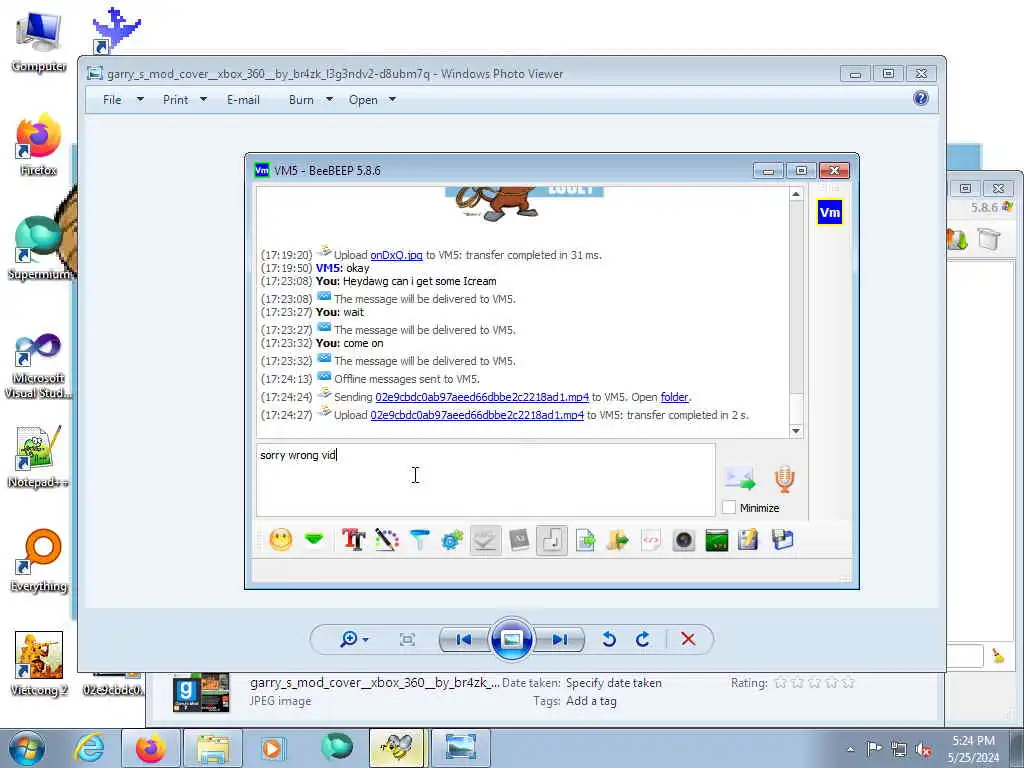This screenshot has width=1024, height=768.
Task: Click E-mail in Photo Viewer toolbar
Action: pyautogui.click(x=244, y=100)
